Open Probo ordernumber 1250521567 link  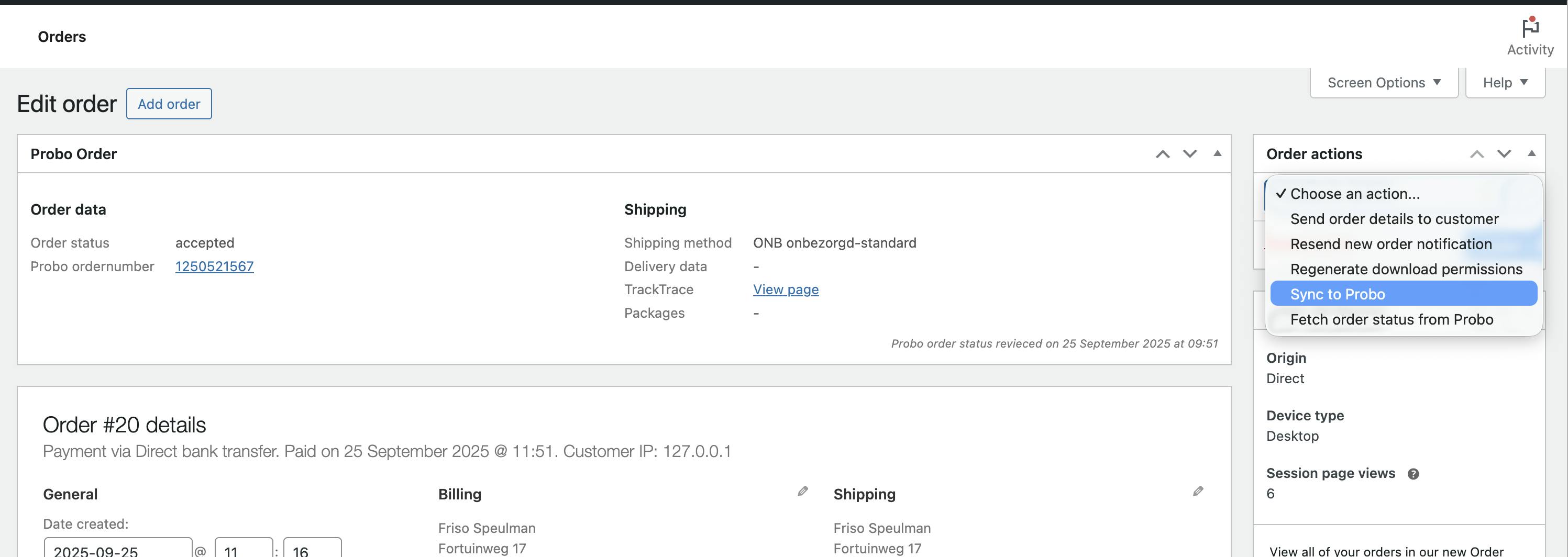[214, 266]
